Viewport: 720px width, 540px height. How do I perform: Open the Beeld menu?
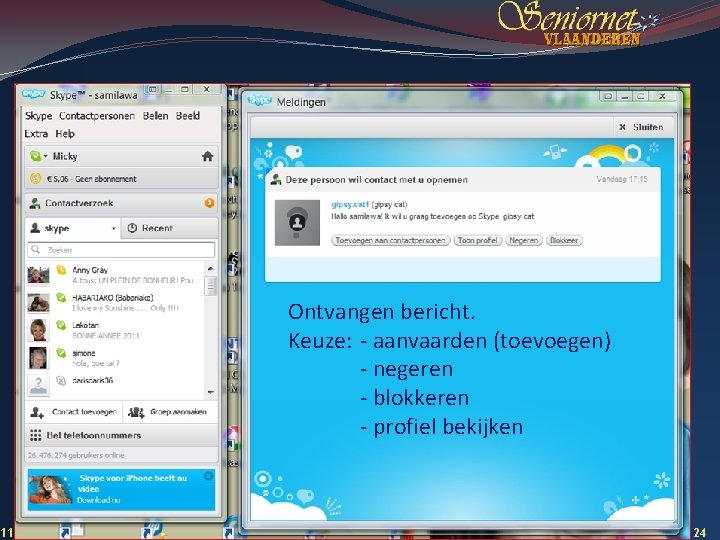point(188,116)
